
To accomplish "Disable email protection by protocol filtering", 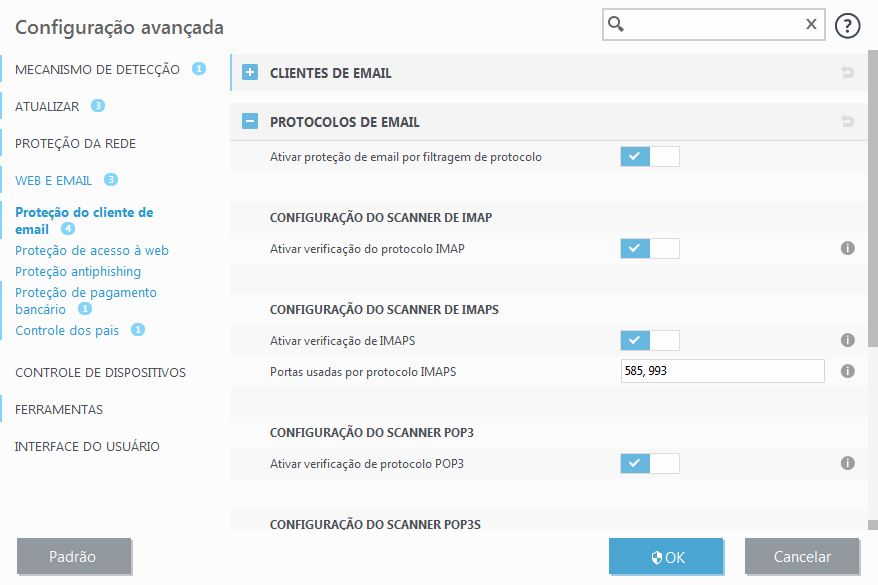I will [x=651, y=156].
